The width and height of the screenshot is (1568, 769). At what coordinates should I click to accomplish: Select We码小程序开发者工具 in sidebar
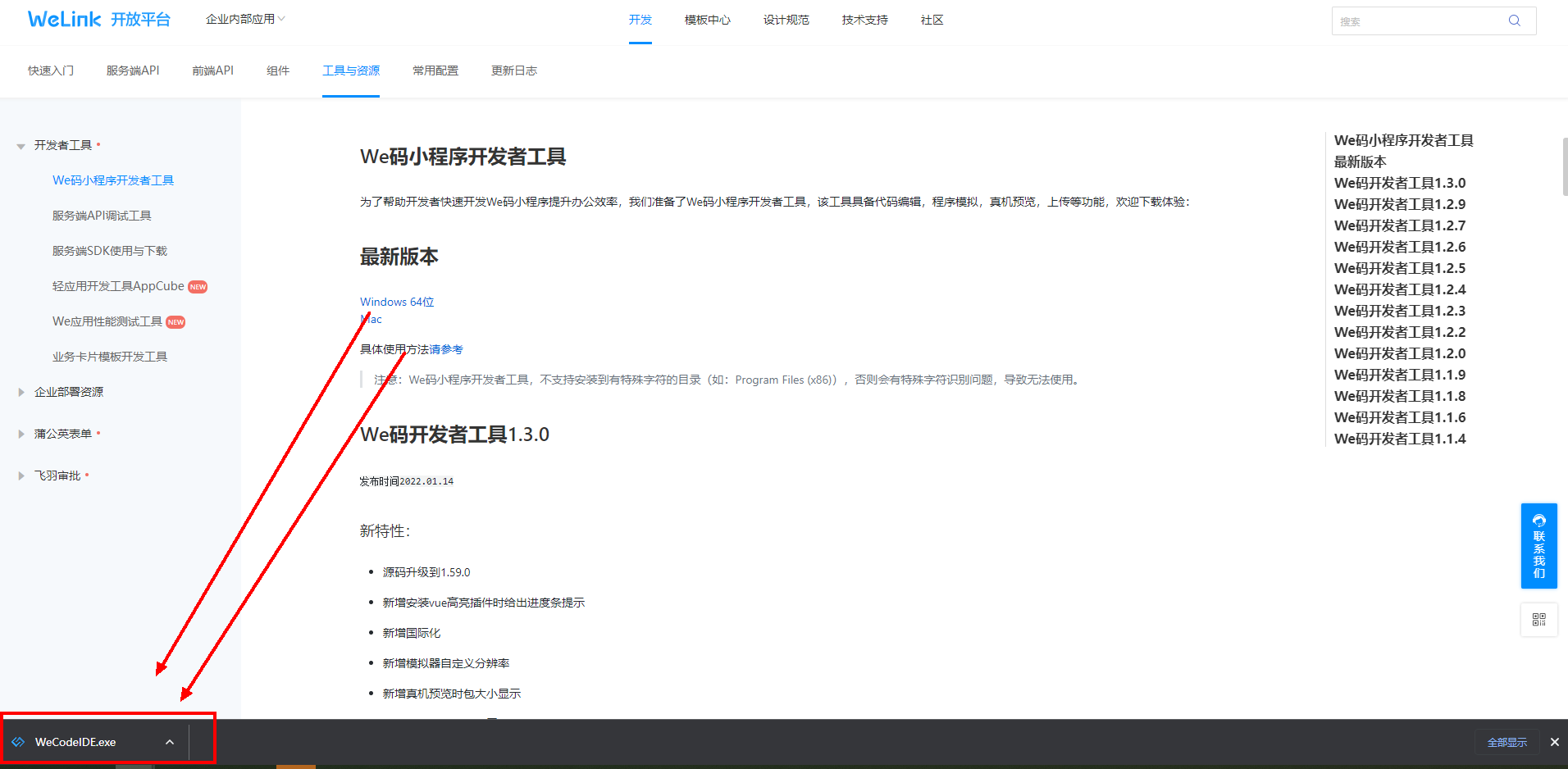point(113,180)
